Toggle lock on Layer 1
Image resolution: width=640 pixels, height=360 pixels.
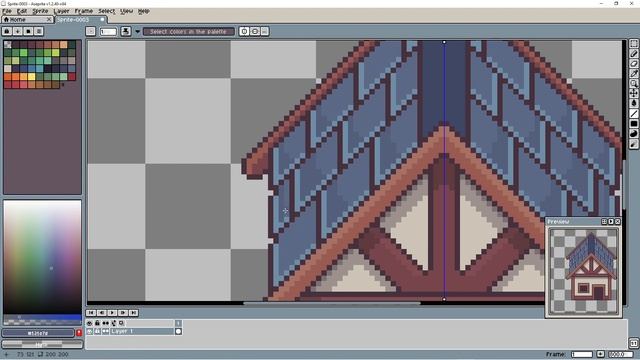coord(98,331)
